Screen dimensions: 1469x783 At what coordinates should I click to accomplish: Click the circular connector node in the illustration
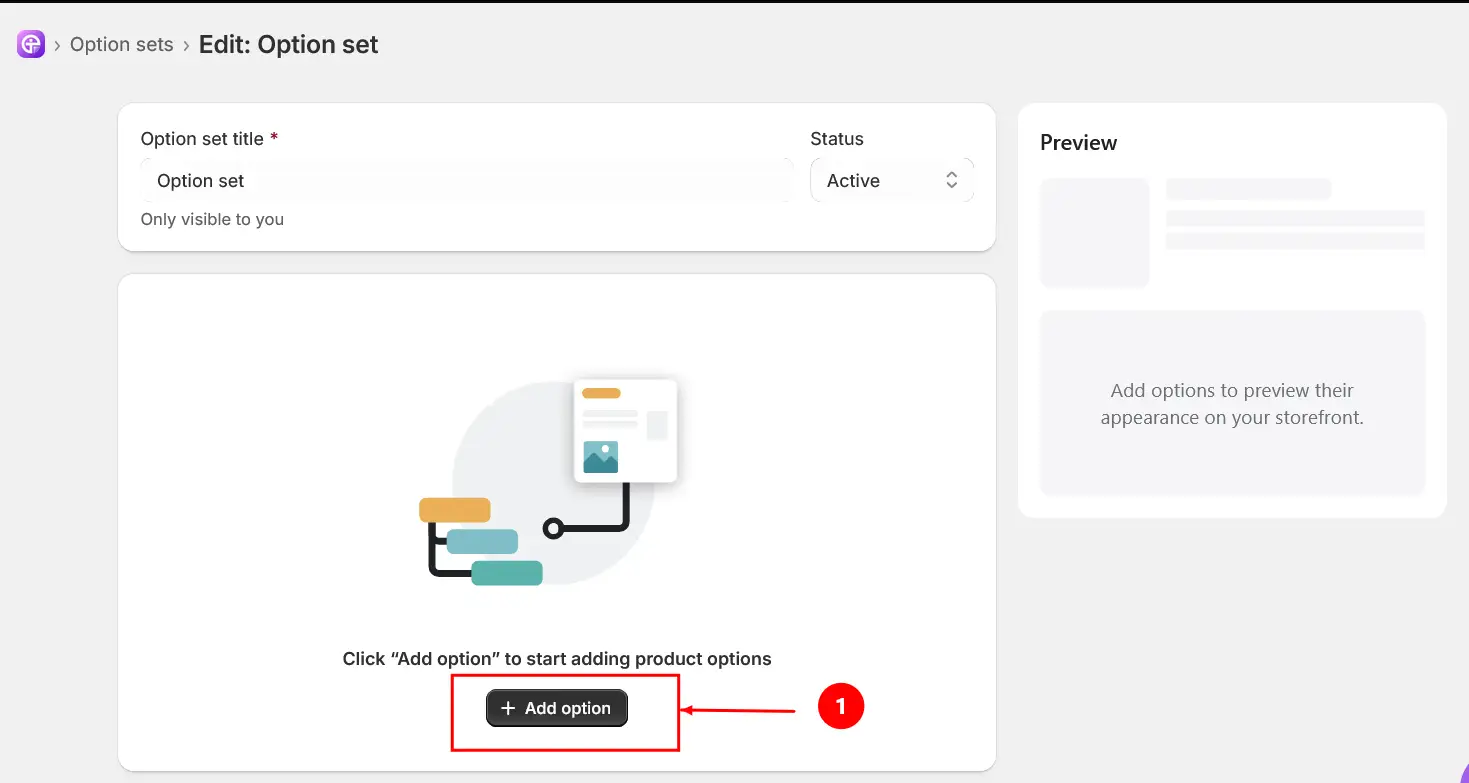(553, 528)
